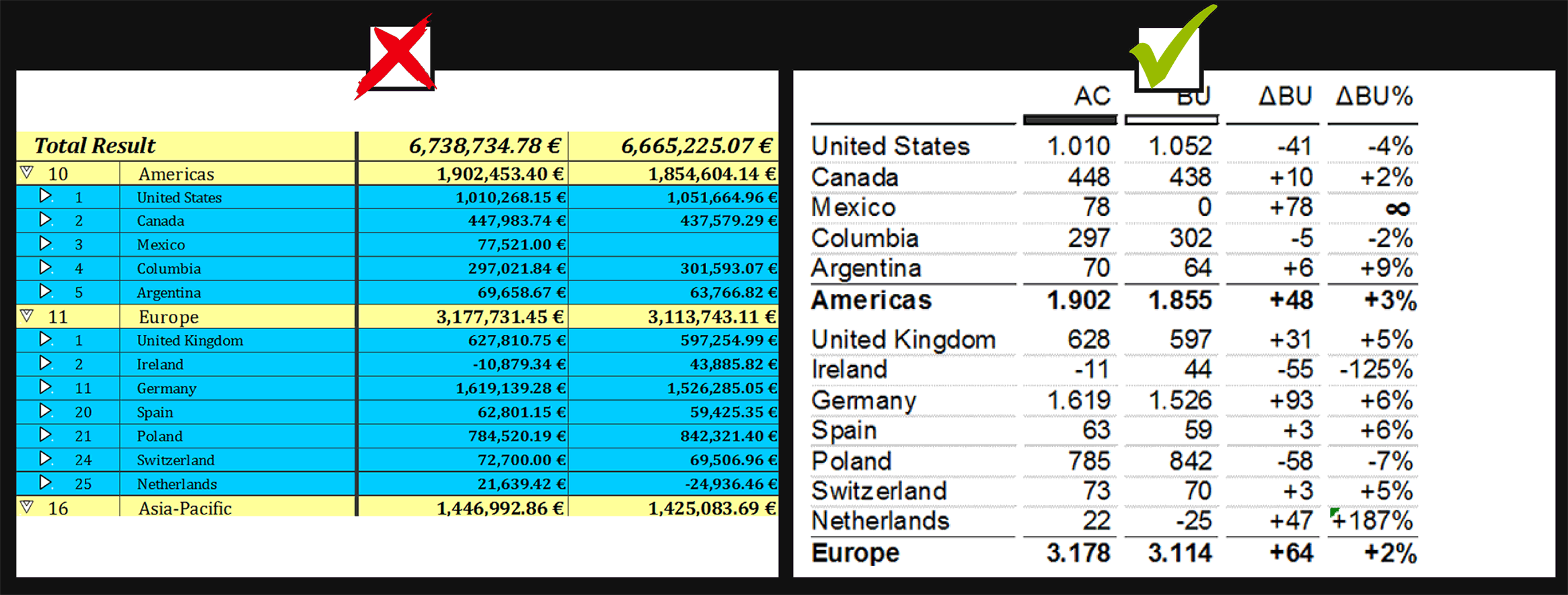1568x595 pixels.
Task: Expand the United States row triangle
Action: (45, 196)
